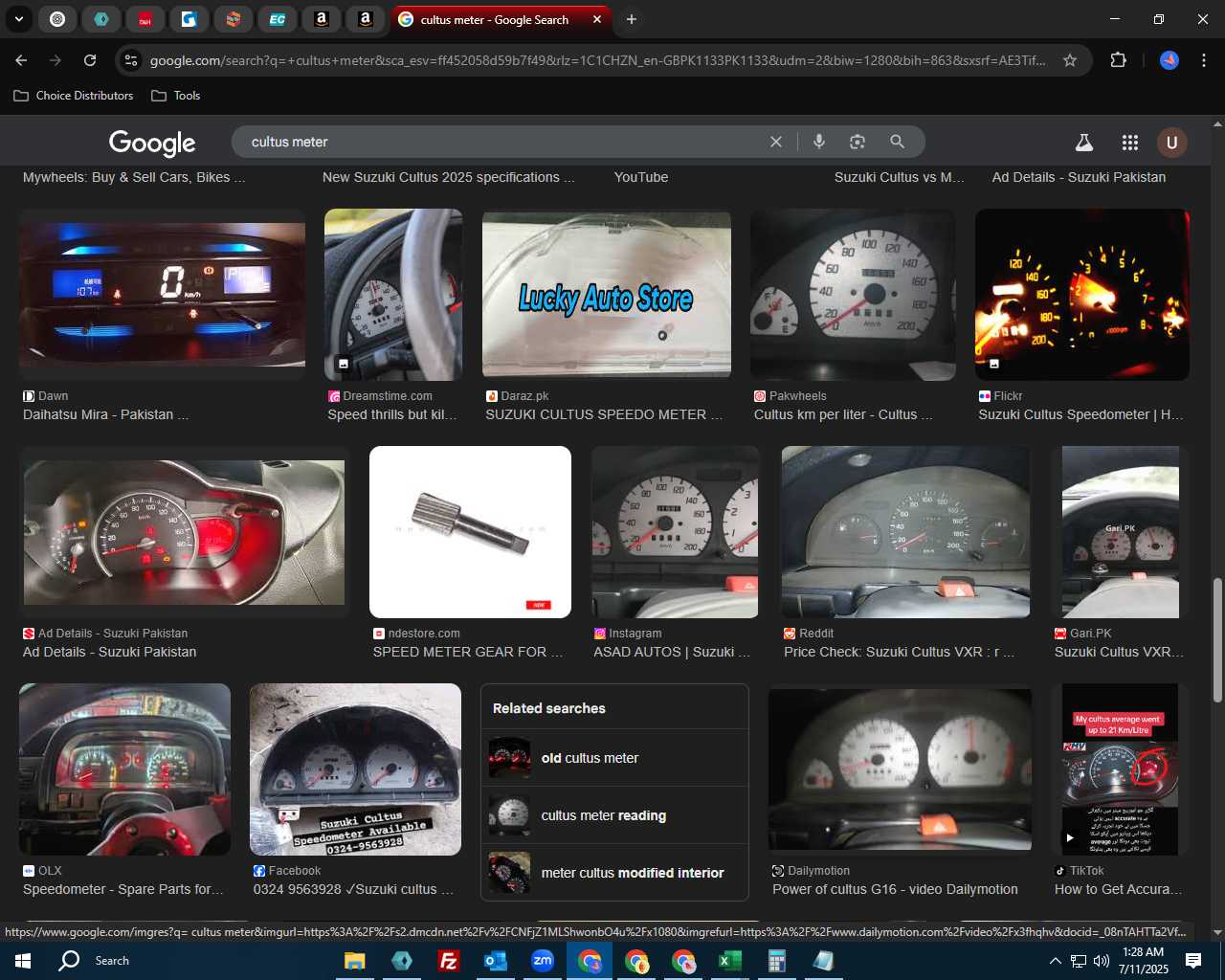
Task: Go back to the previous page
Action: [x=21, y=60]
